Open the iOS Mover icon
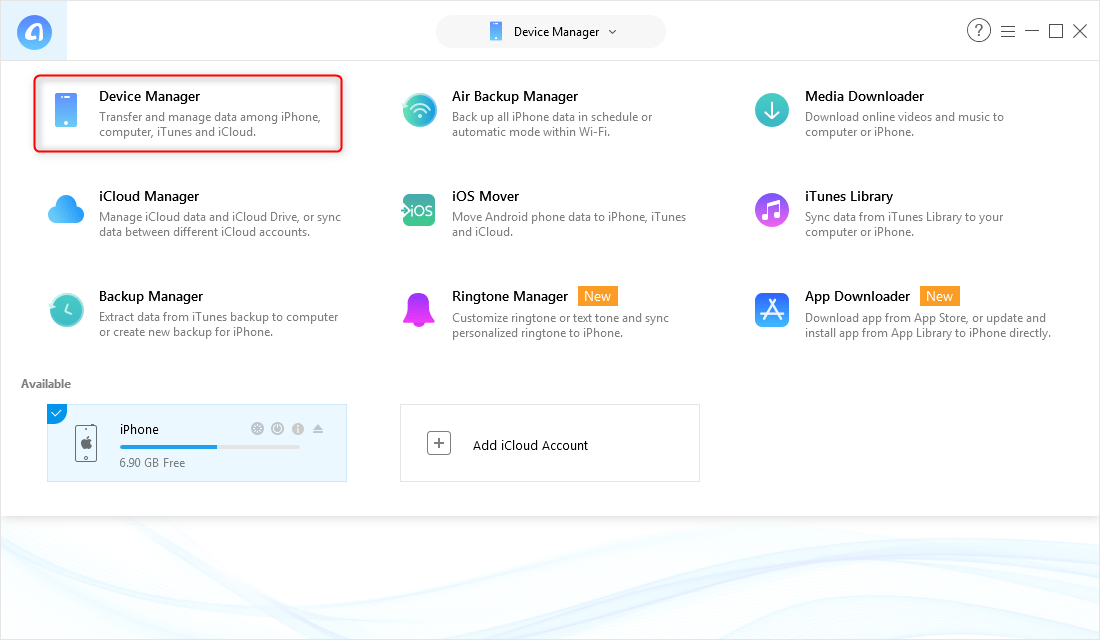Viewport: 1100px width, 640px height. pyautogui.click(x=419, y=210)
